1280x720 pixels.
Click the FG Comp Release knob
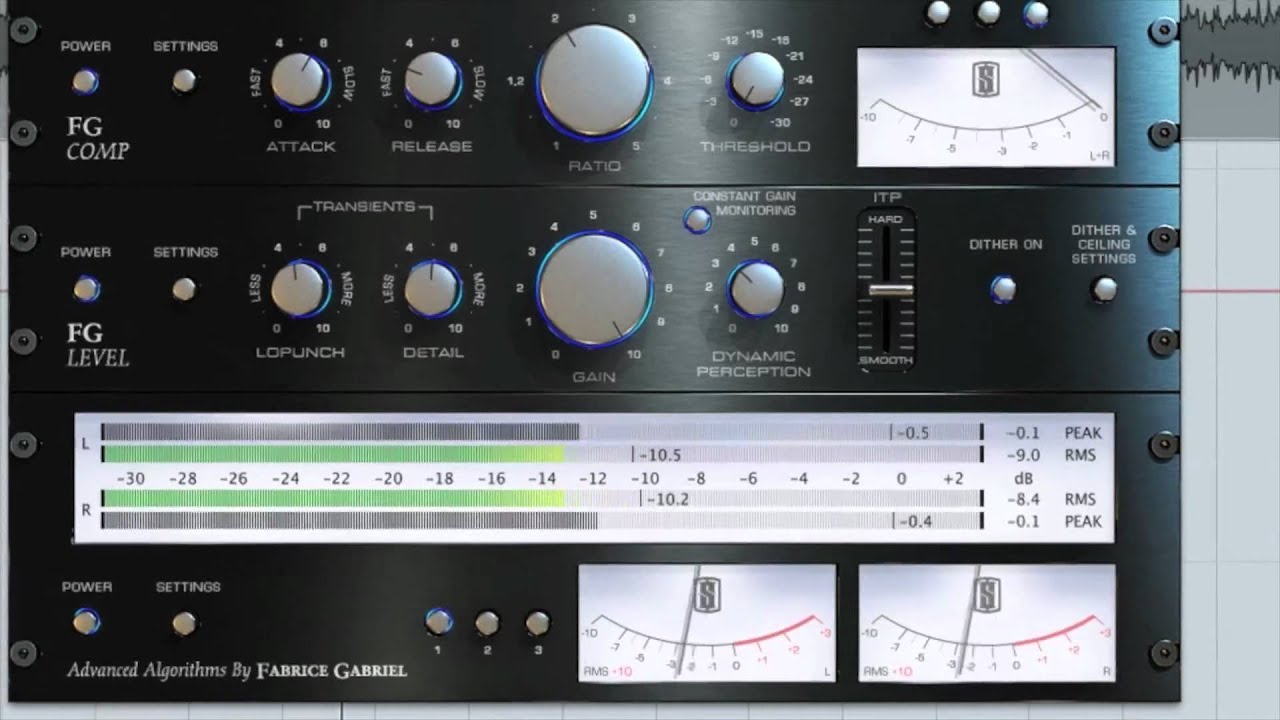coord(432,81)
